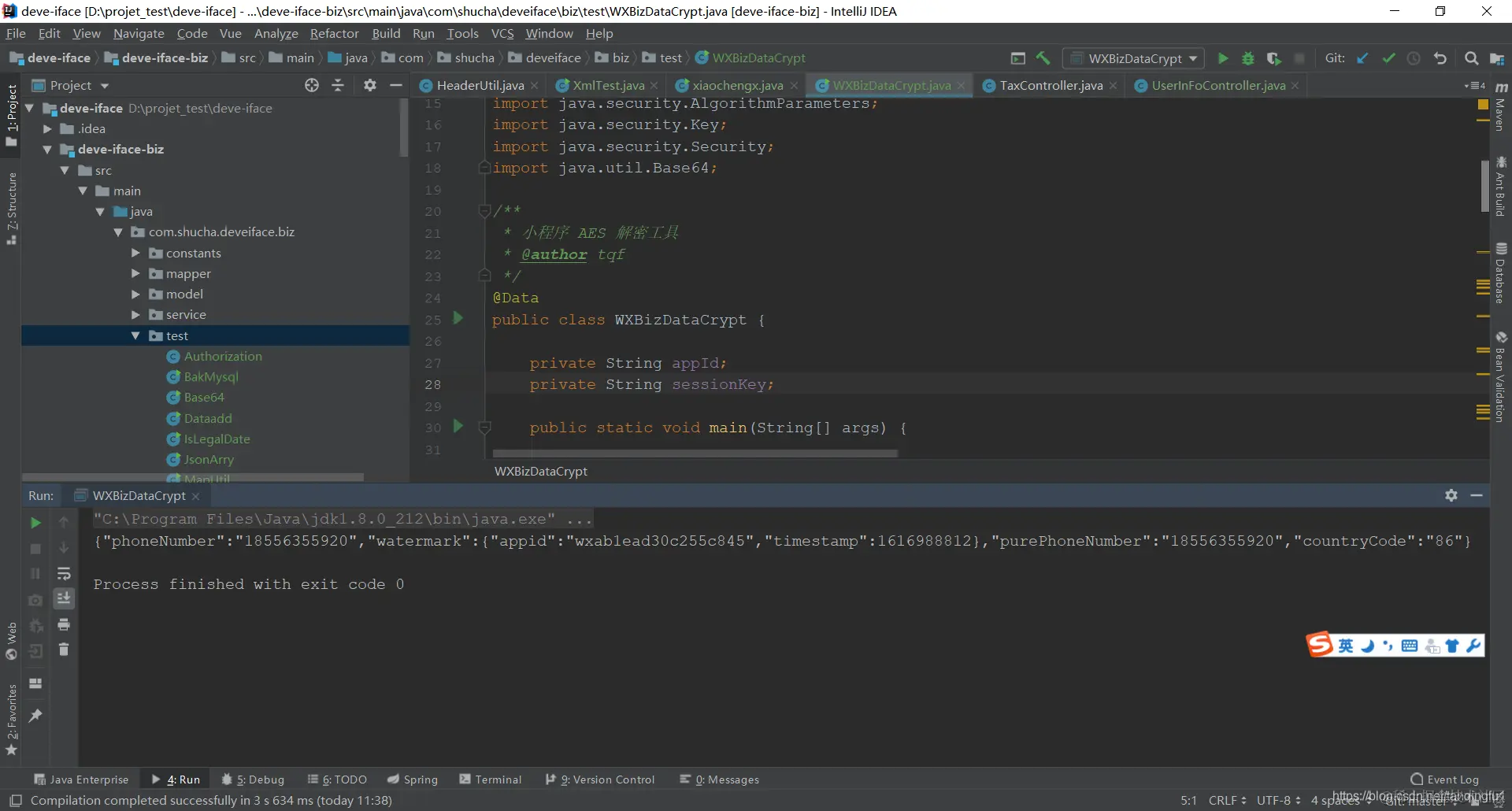Collapse the test package
1512x811 pixels.
tap(135, 335)
